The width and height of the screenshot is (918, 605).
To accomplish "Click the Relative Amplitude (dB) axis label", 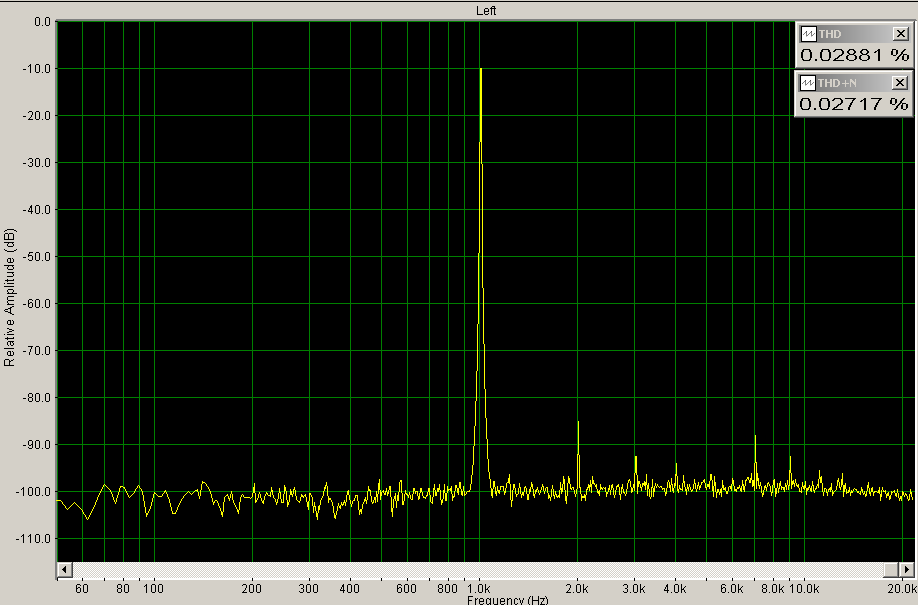I will 9,298.
